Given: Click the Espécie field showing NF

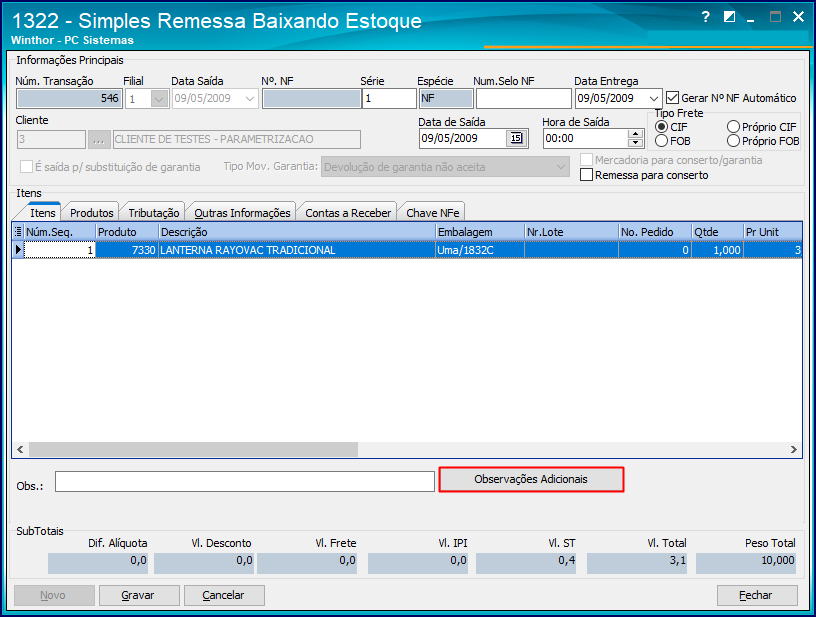Looking at the screenshot, I should point(446,98).
